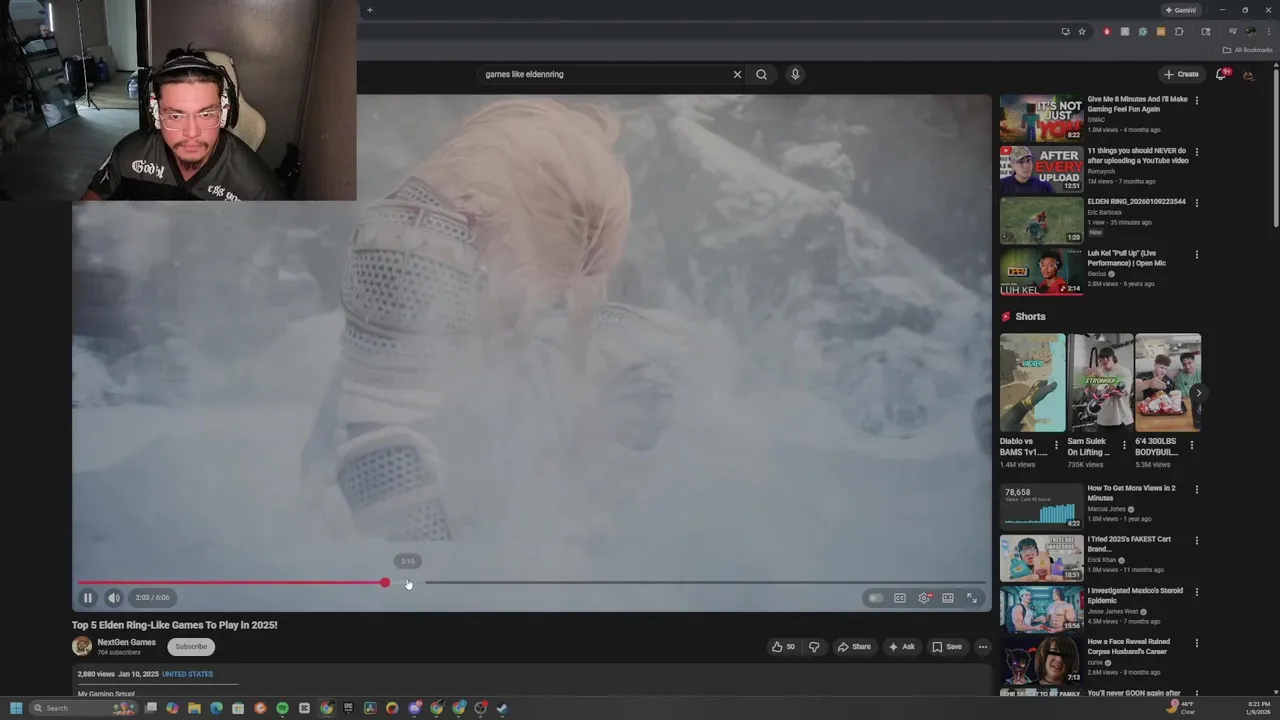This screenshot has width=1280, height=720.
Task: Open Microsoft Edge from the taskbar
Action: point(216,708)
